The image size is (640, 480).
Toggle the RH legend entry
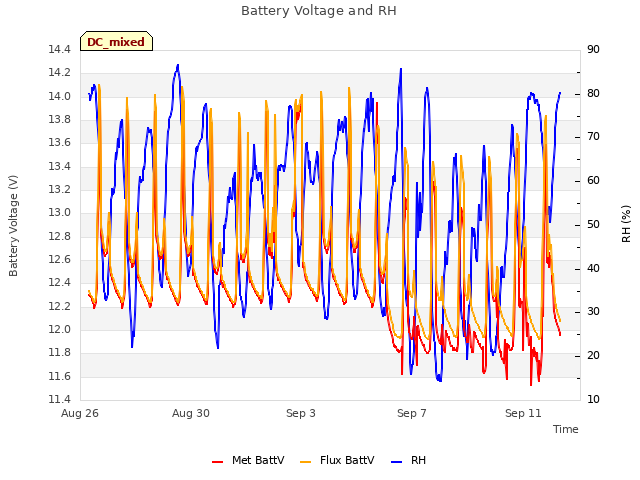[x=409, y=460]
